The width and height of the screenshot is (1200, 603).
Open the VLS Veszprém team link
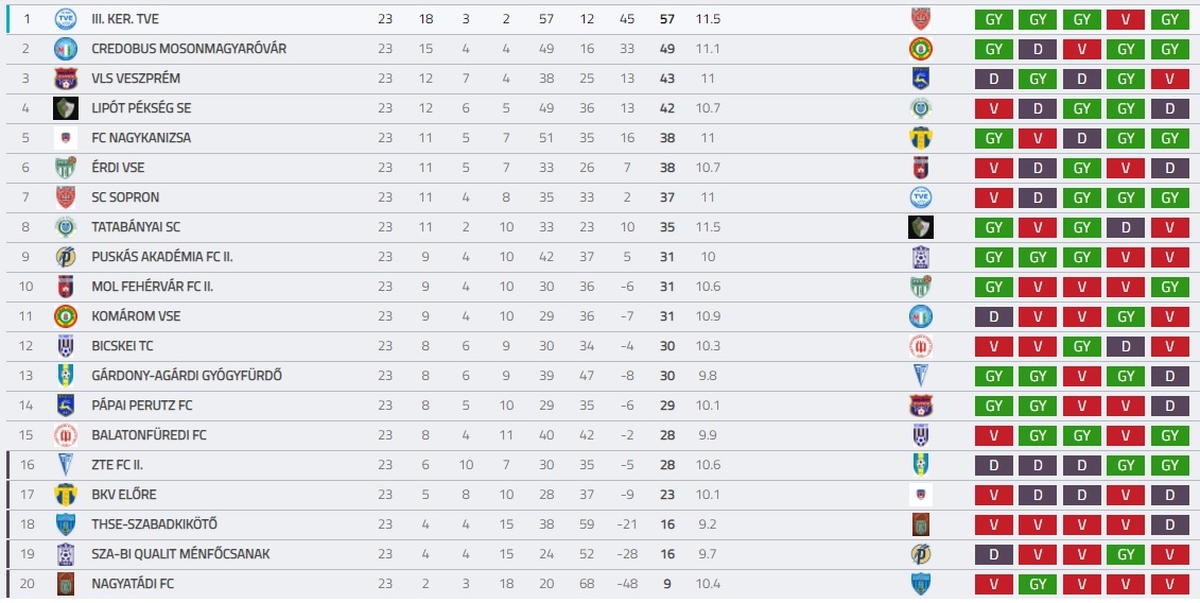pyautogui.click(x=135, y=79)
